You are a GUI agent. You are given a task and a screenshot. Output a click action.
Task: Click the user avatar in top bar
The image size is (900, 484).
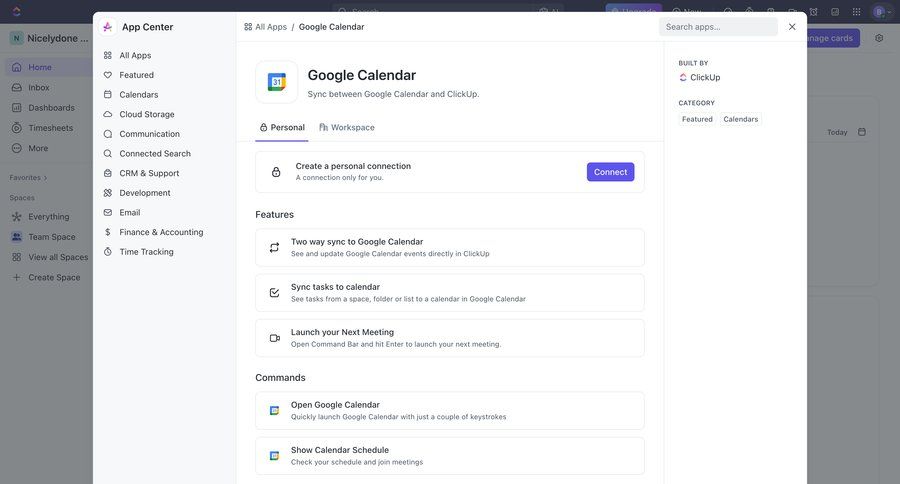(879, 11)
